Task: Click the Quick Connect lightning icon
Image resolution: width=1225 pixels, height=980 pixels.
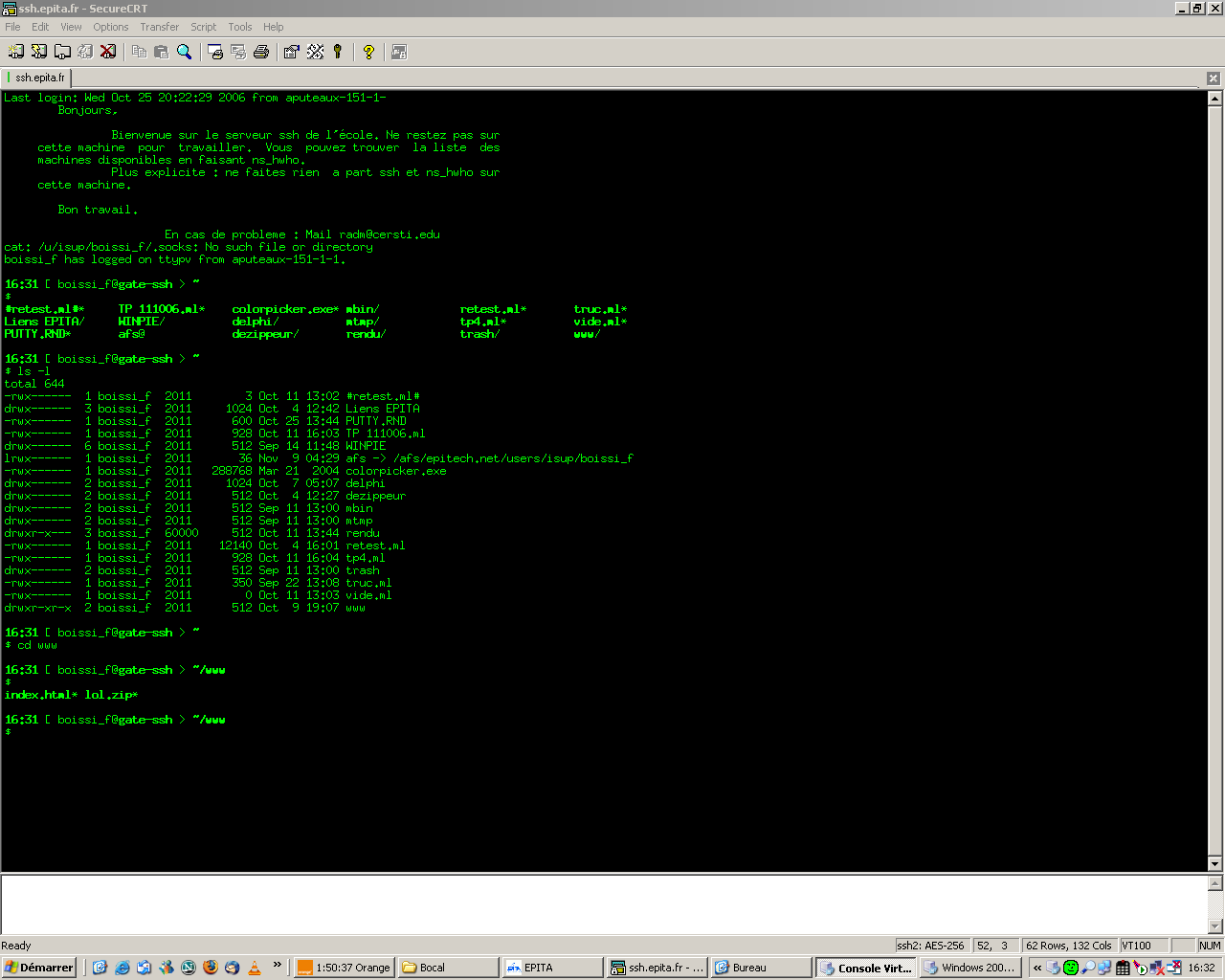Action: pyautogui.click(x=39, y=52)
